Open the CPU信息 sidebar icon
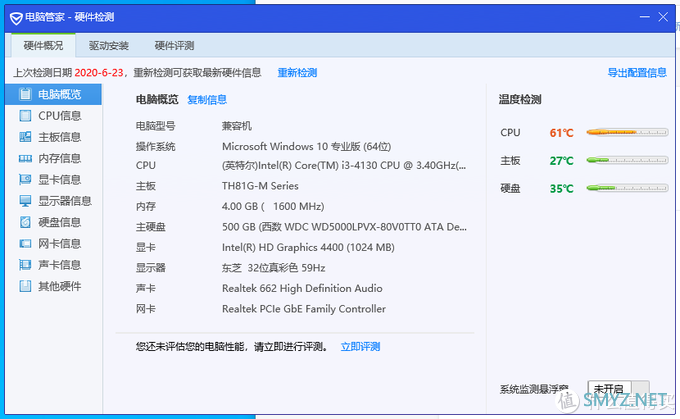680x419 pixels. [x=25, y=115]
